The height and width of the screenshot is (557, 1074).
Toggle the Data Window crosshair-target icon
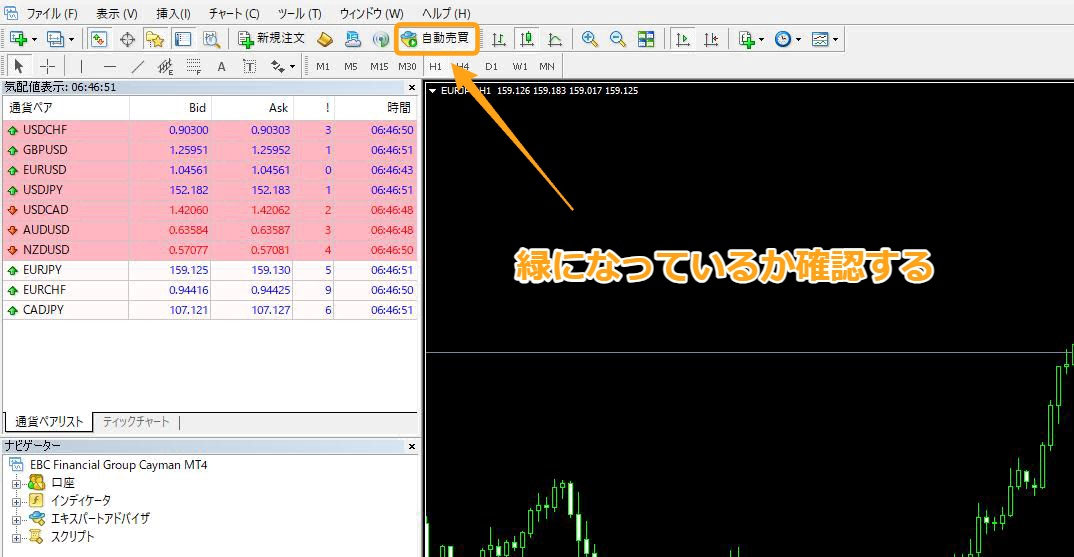(x=127, y=39)
